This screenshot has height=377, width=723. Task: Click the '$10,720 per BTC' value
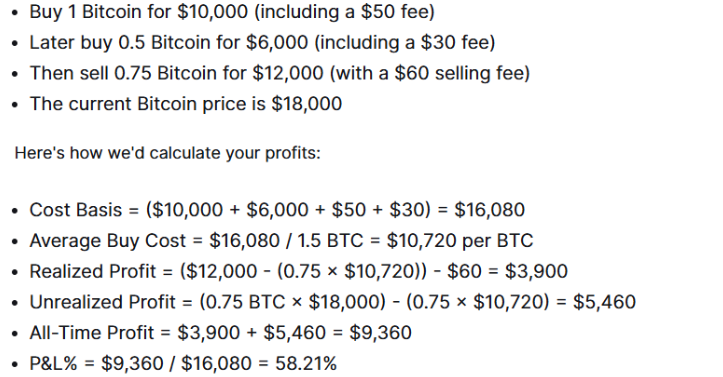click(460, 241)
